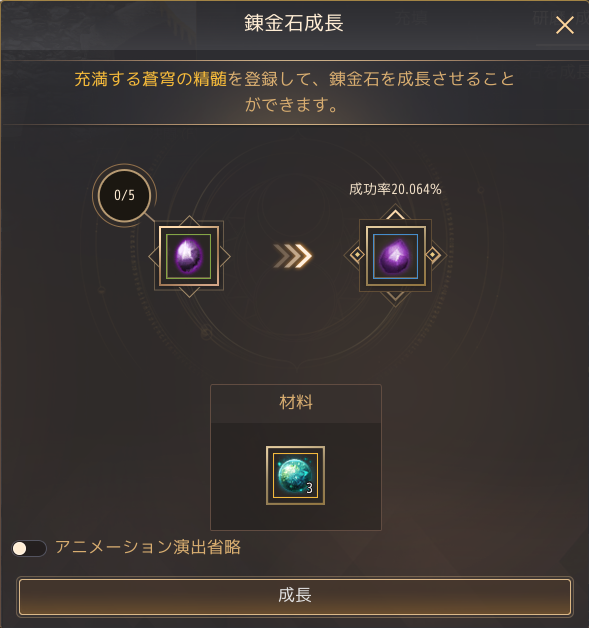Click the upward chevron above result stone
The width and height of the screenshot is (589, 628).
coord(395,214)
